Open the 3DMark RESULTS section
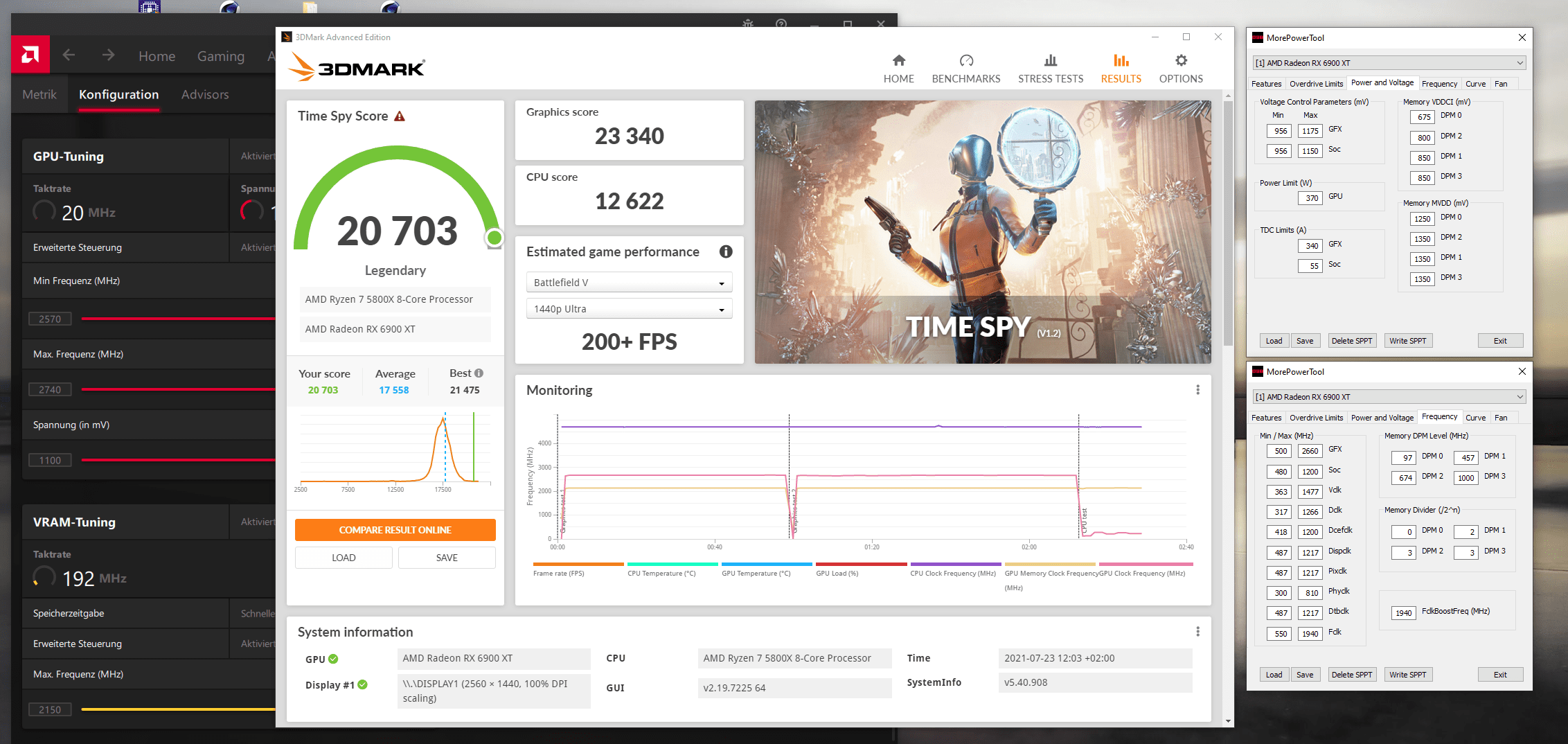This screenshot has height=744, width=1568. click(1121, 69)
